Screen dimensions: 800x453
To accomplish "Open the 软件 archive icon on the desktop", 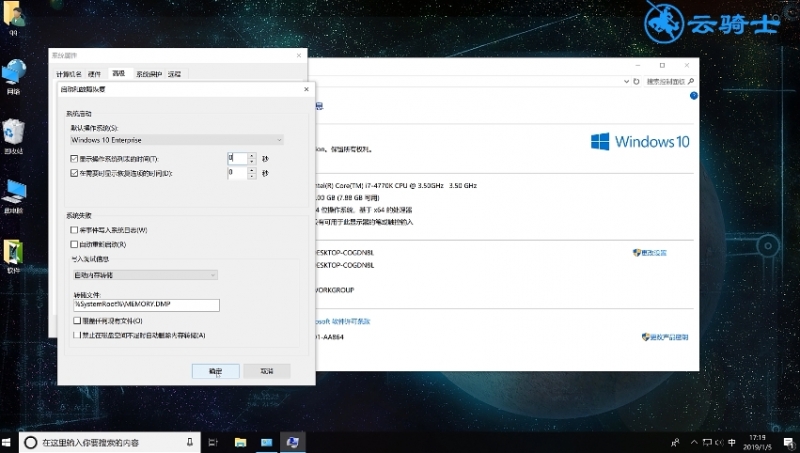I will click(13, 255).
